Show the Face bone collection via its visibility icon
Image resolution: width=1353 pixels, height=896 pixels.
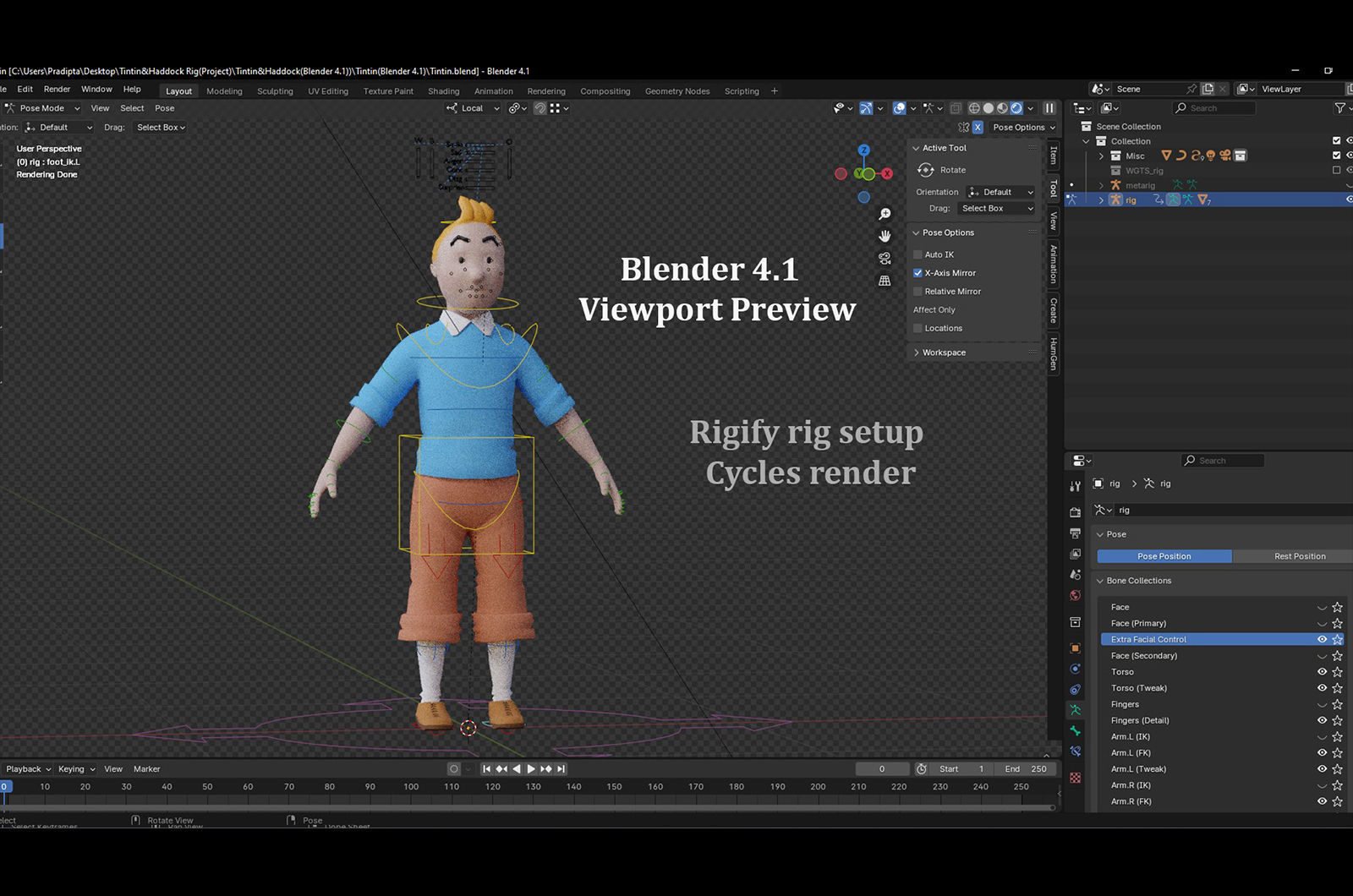pyautogui.click(x=1322, y=608)
